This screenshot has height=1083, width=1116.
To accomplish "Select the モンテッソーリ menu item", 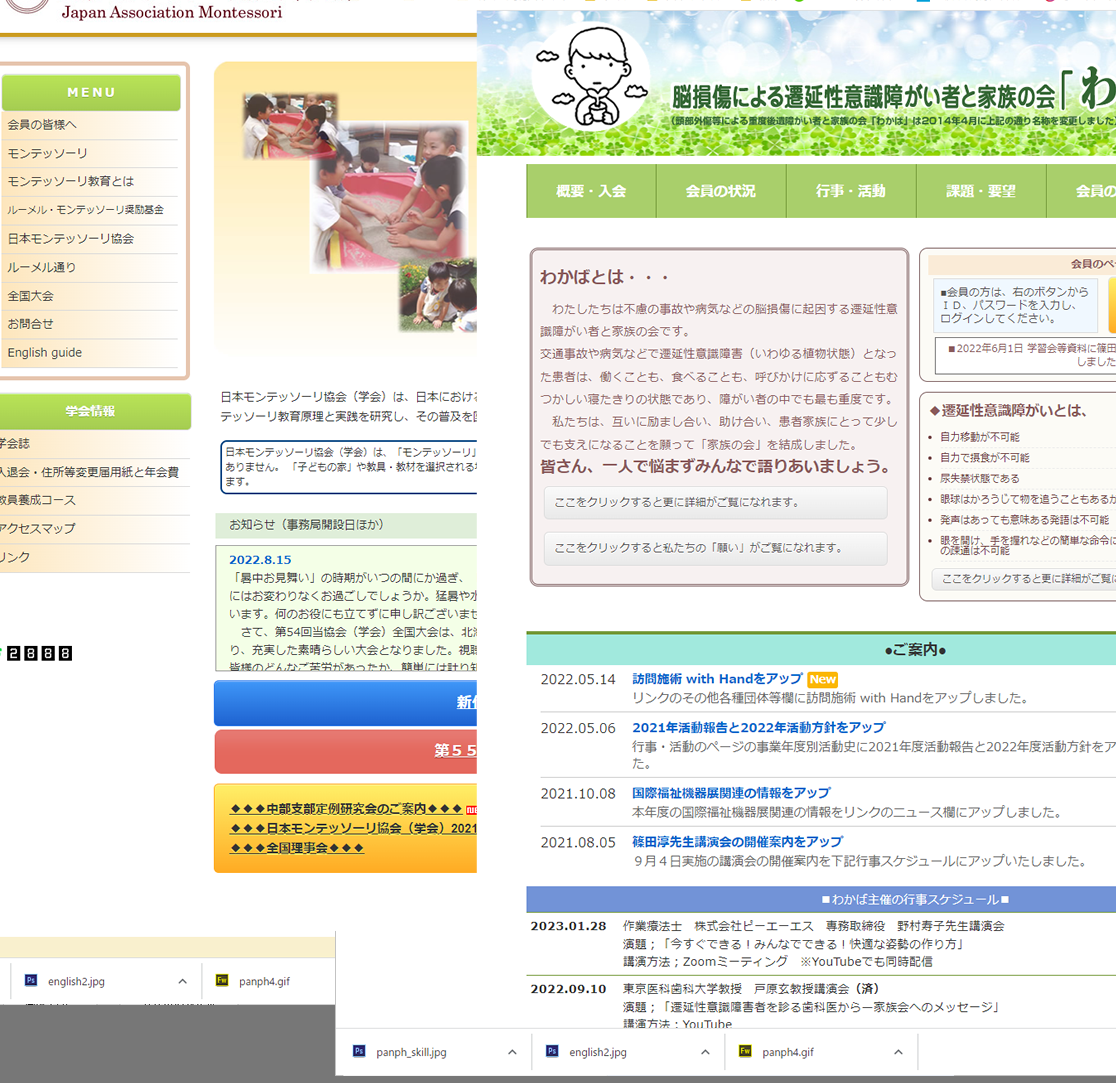I will pos(90,154).
